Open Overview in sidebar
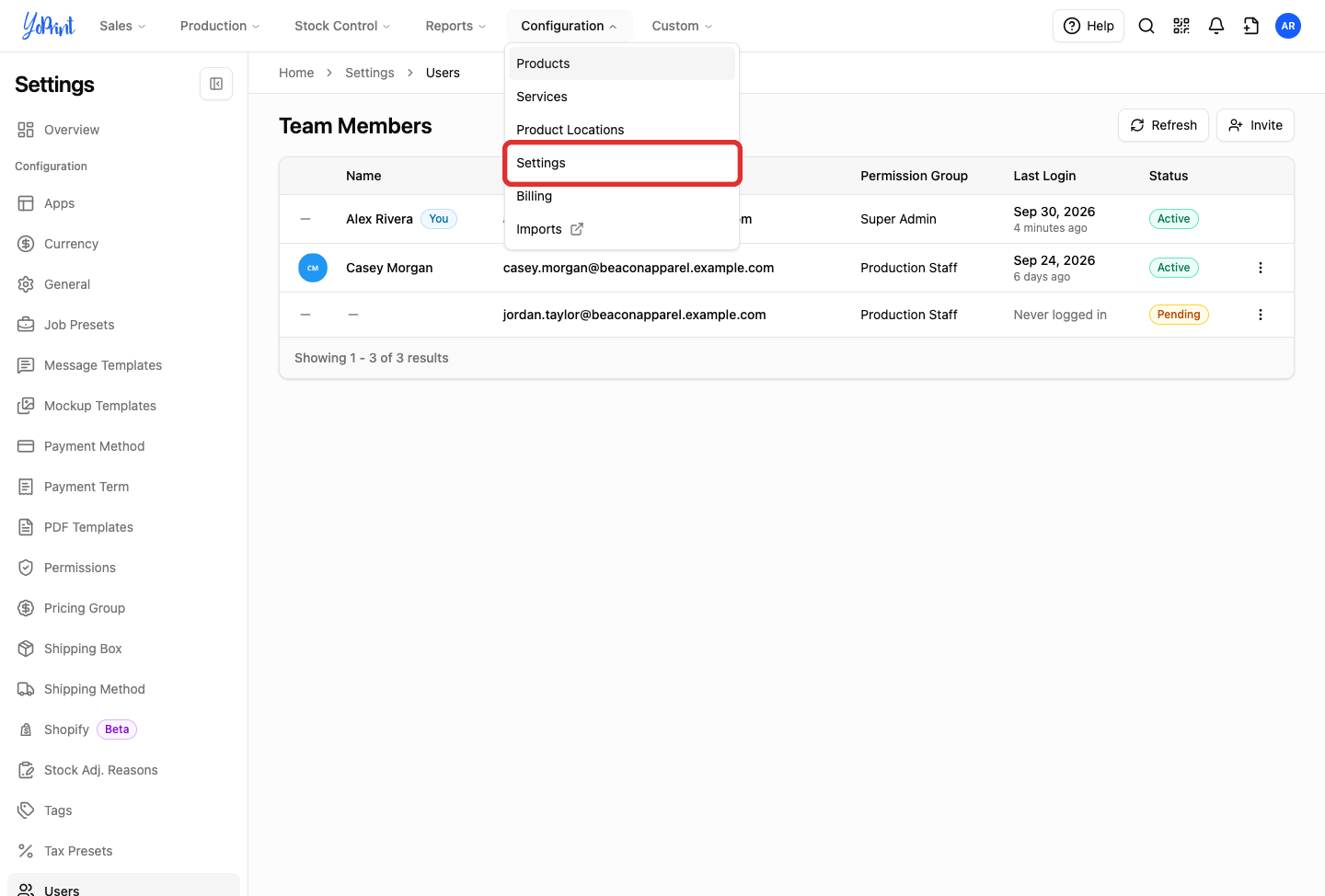The height and width of the screenshot is (896, 1325). click(123, 130)
